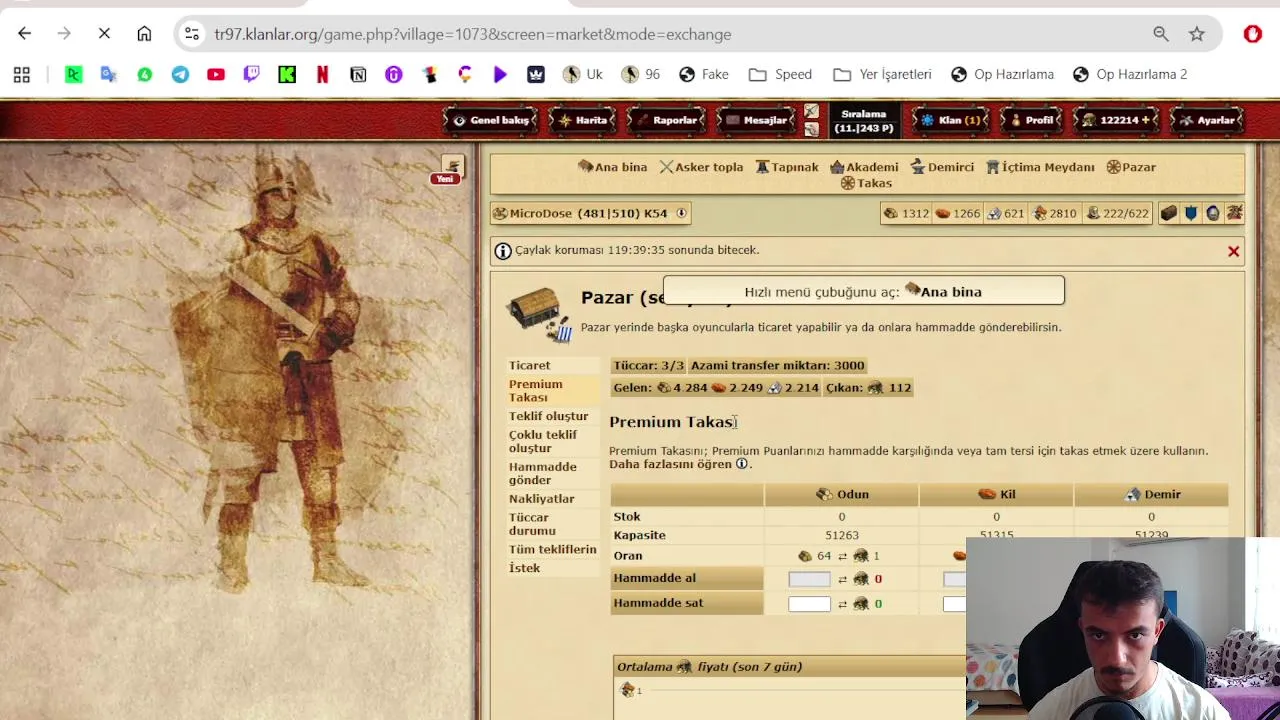Open the Kick bookmark icon

click(287, 74)
